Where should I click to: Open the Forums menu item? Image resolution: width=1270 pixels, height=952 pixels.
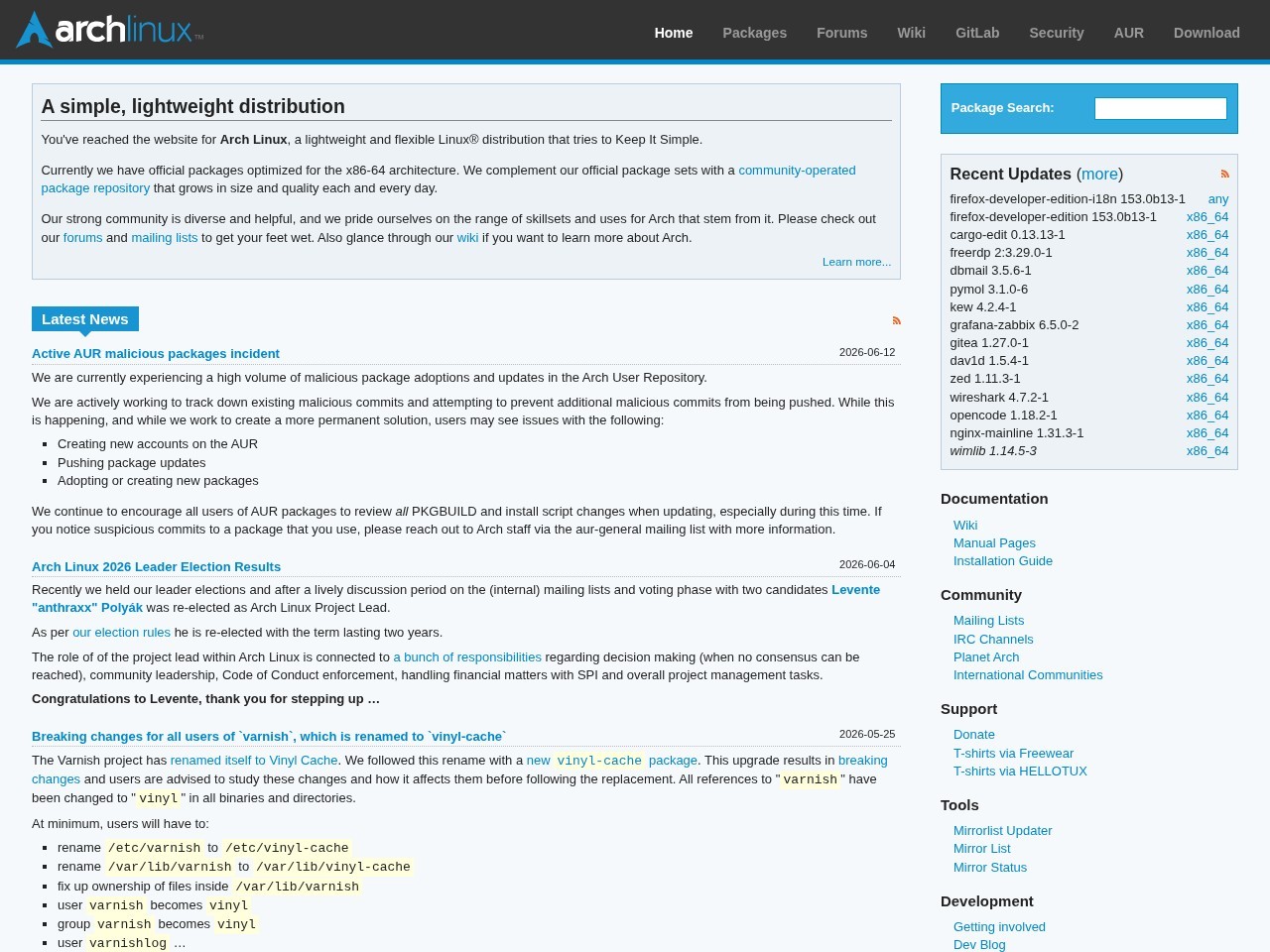[841, 33]
